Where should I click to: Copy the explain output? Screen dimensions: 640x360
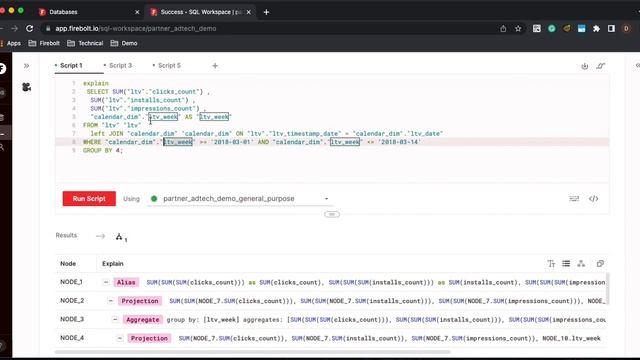600,264
